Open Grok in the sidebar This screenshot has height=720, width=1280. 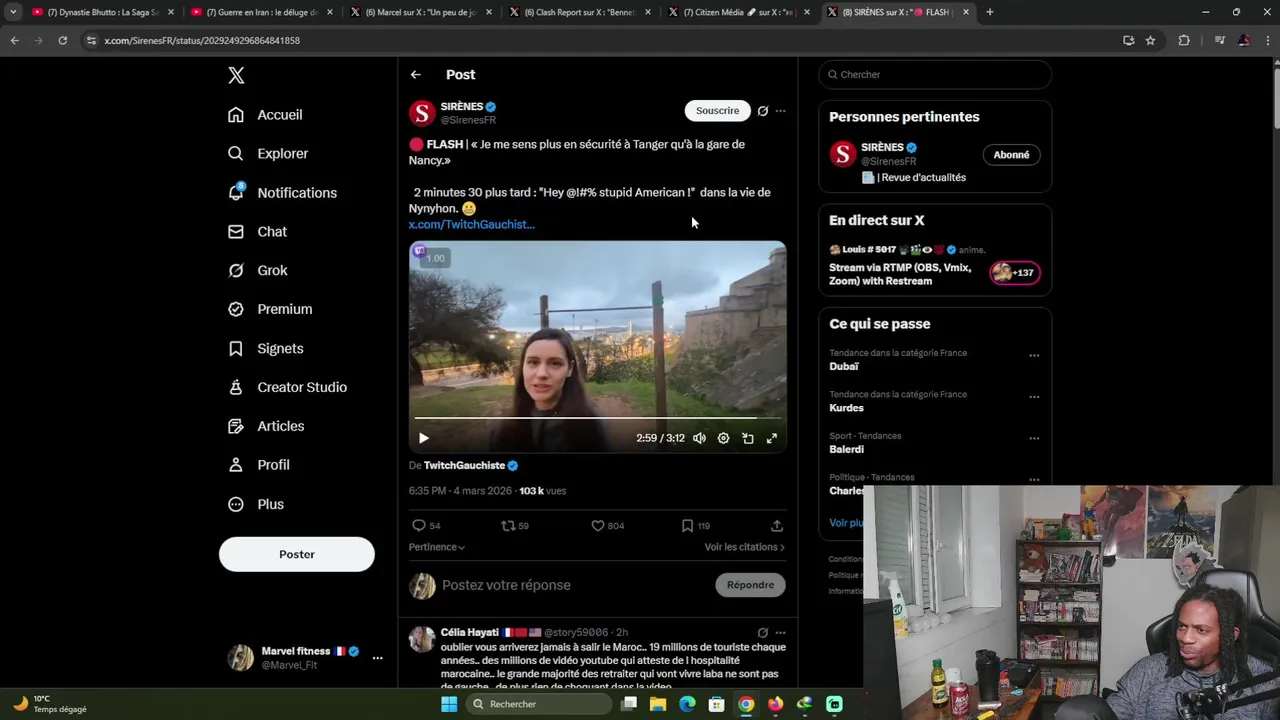pos(257,271)
